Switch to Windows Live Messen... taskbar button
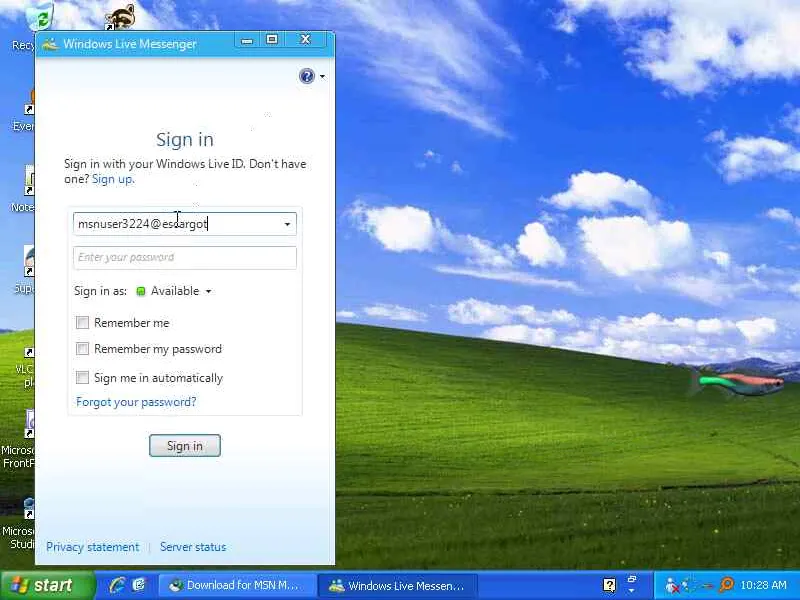 click(397, 585)
